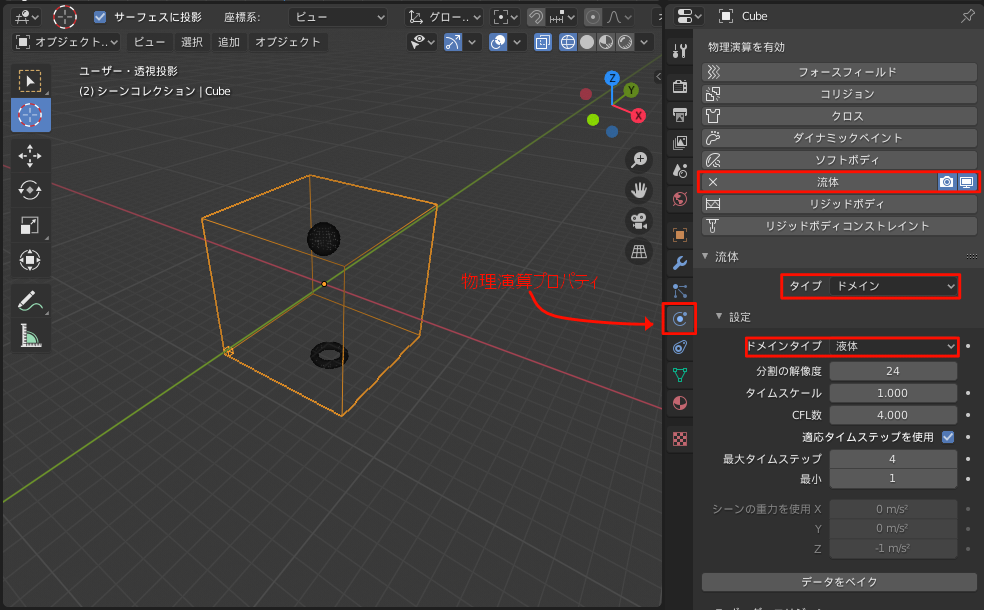Open the Scene properties tab
The width and height of the screenshot is (984, 610).
pos(680,171)
